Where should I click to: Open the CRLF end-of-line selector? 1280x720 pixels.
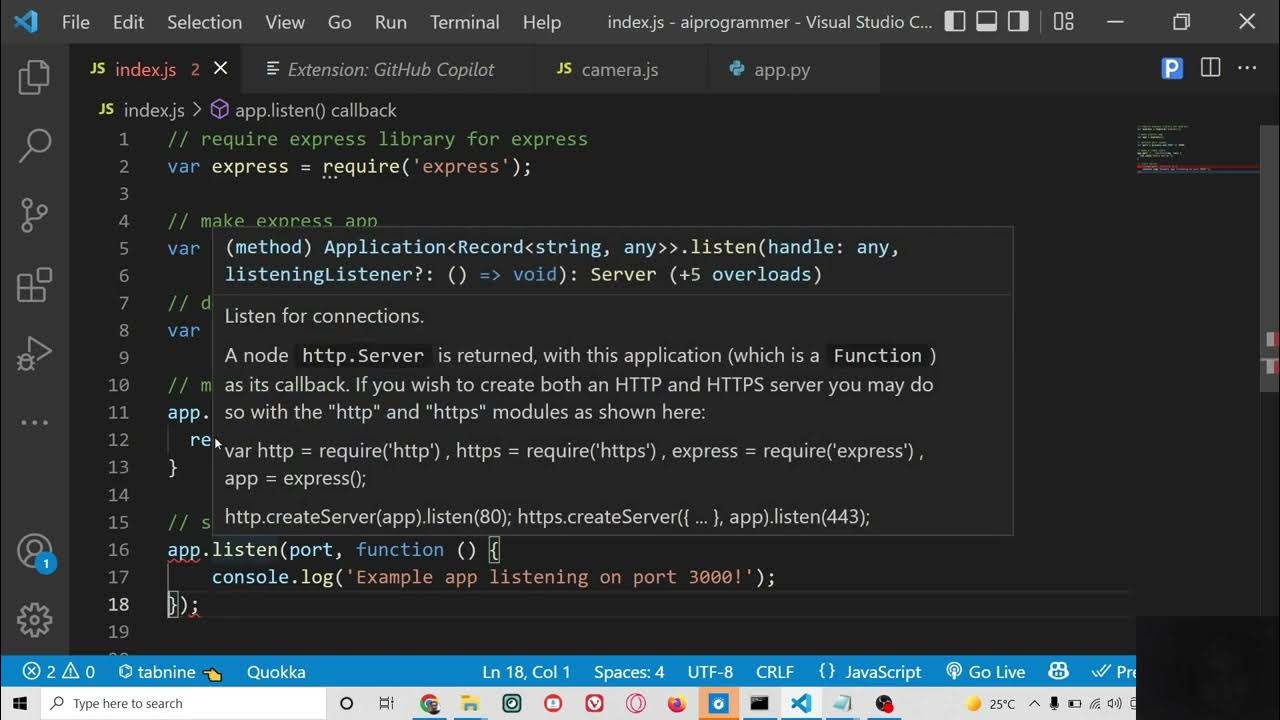[775, 672]
